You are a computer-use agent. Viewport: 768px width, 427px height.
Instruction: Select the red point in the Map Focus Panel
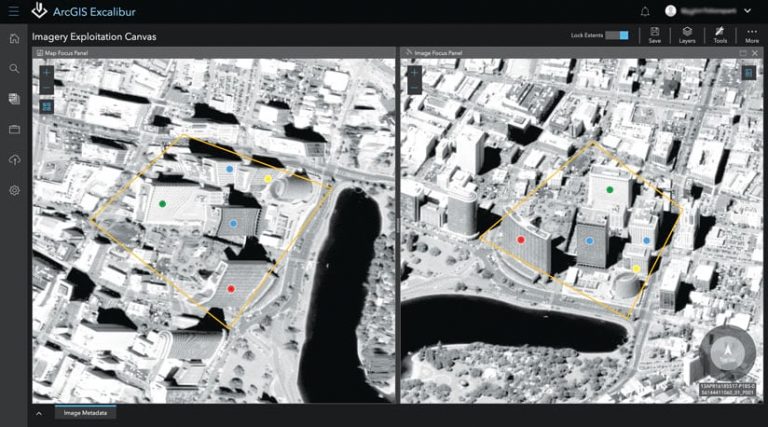(231, 289)
